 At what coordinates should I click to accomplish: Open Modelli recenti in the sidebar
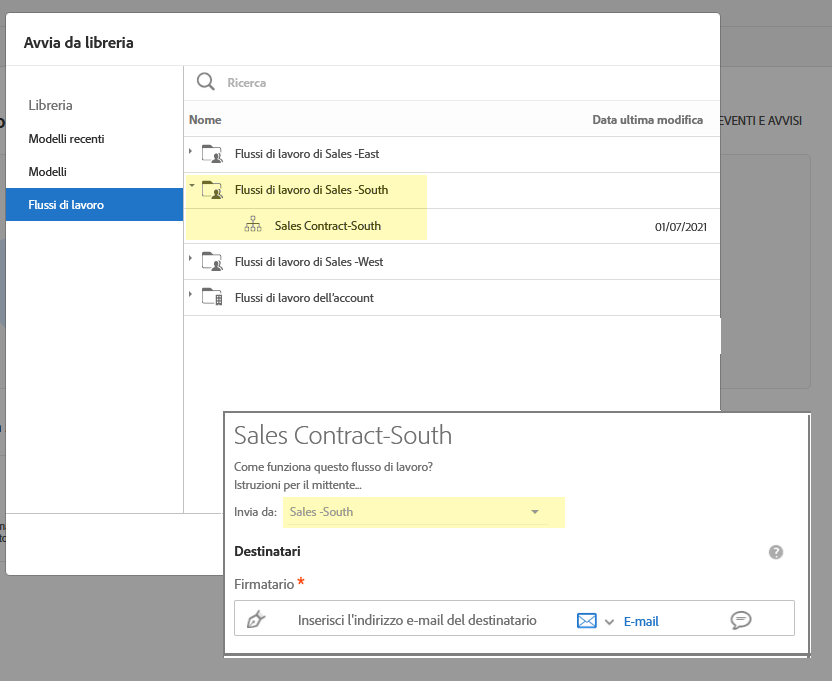[x=66, y=139]
